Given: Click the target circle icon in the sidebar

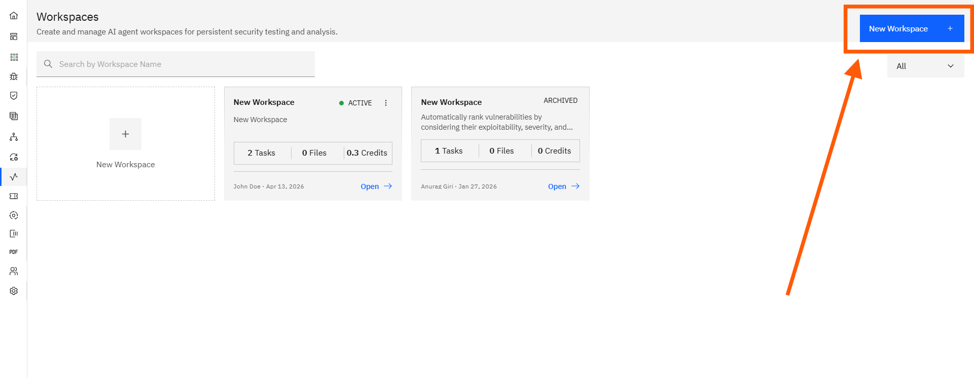Looking at the screenshot, I should point(14,215).
